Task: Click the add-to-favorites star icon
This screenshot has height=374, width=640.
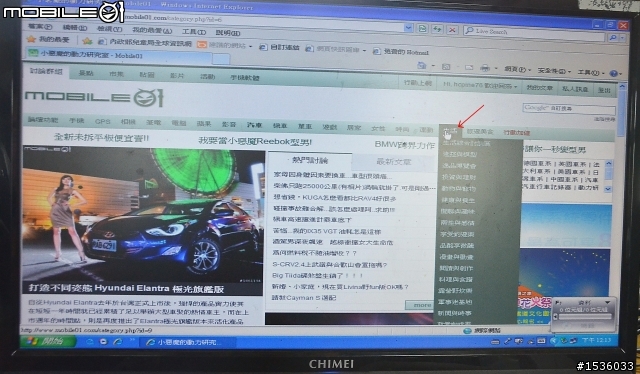Action: pos(87,41)
